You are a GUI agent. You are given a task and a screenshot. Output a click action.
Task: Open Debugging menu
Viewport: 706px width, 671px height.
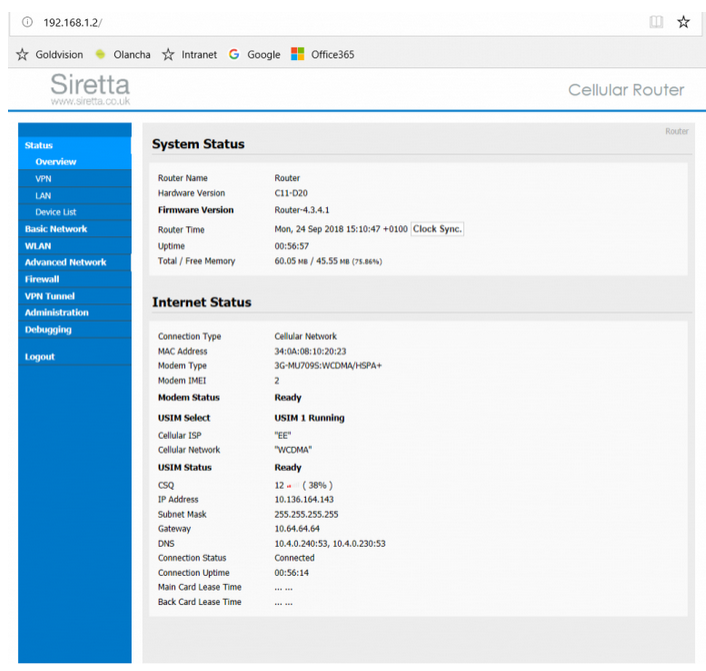coord(75,330)
